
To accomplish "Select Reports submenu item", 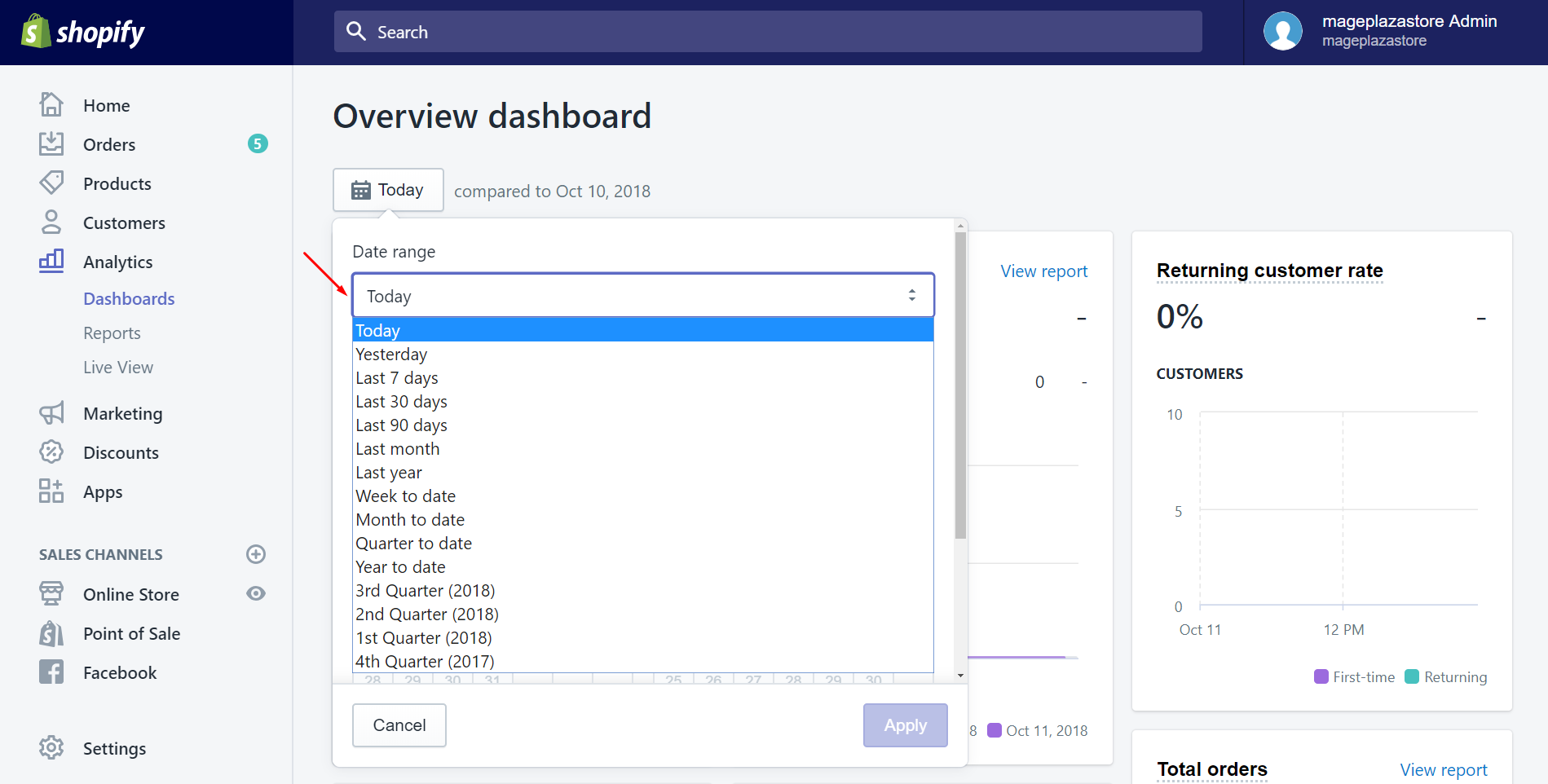I will click(112, 333).
